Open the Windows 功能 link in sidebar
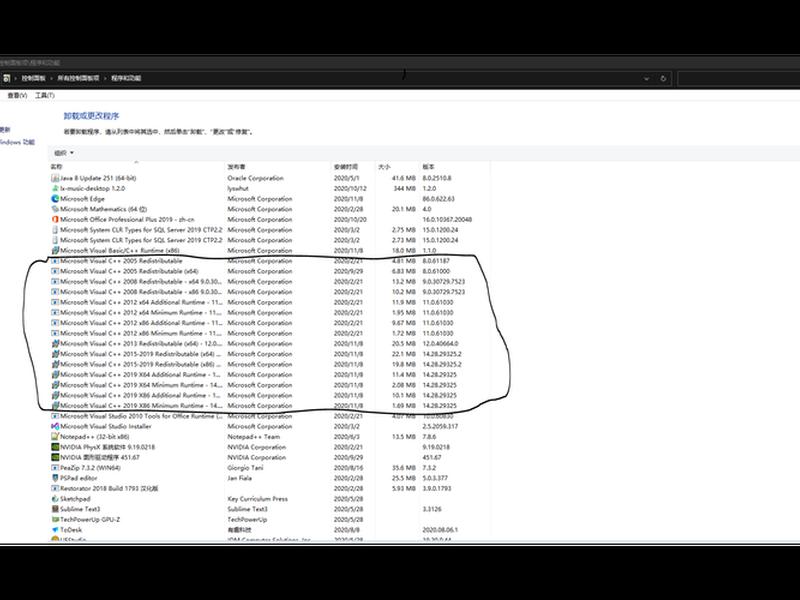The image size is (800, 600). [17, 142]
